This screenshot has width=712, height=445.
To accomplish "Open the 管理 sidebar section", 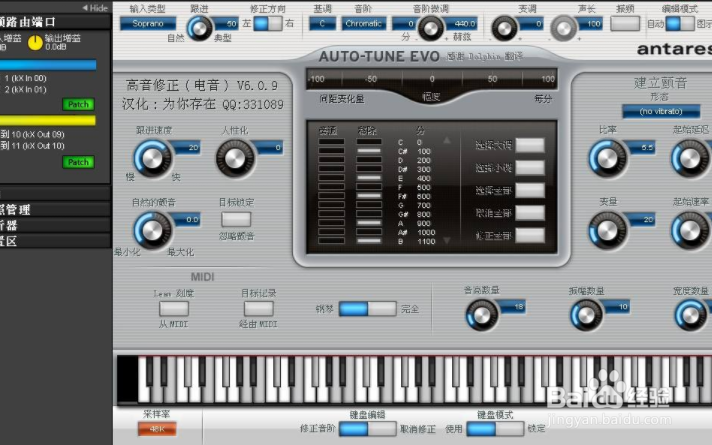I will pyautogui.click(x=55, y=209).
